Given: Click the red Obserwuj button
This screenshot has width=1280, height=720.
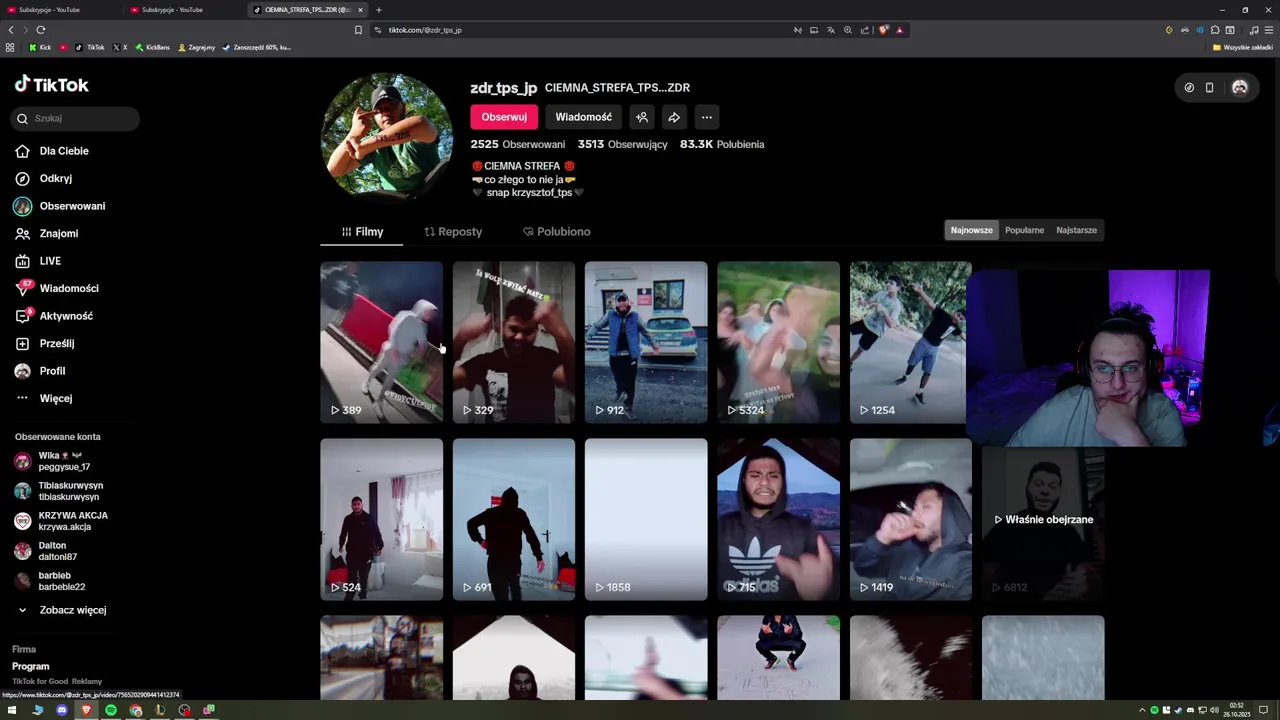Looking at the screenshot, I should pyautogui.click(x=504, y=117).
